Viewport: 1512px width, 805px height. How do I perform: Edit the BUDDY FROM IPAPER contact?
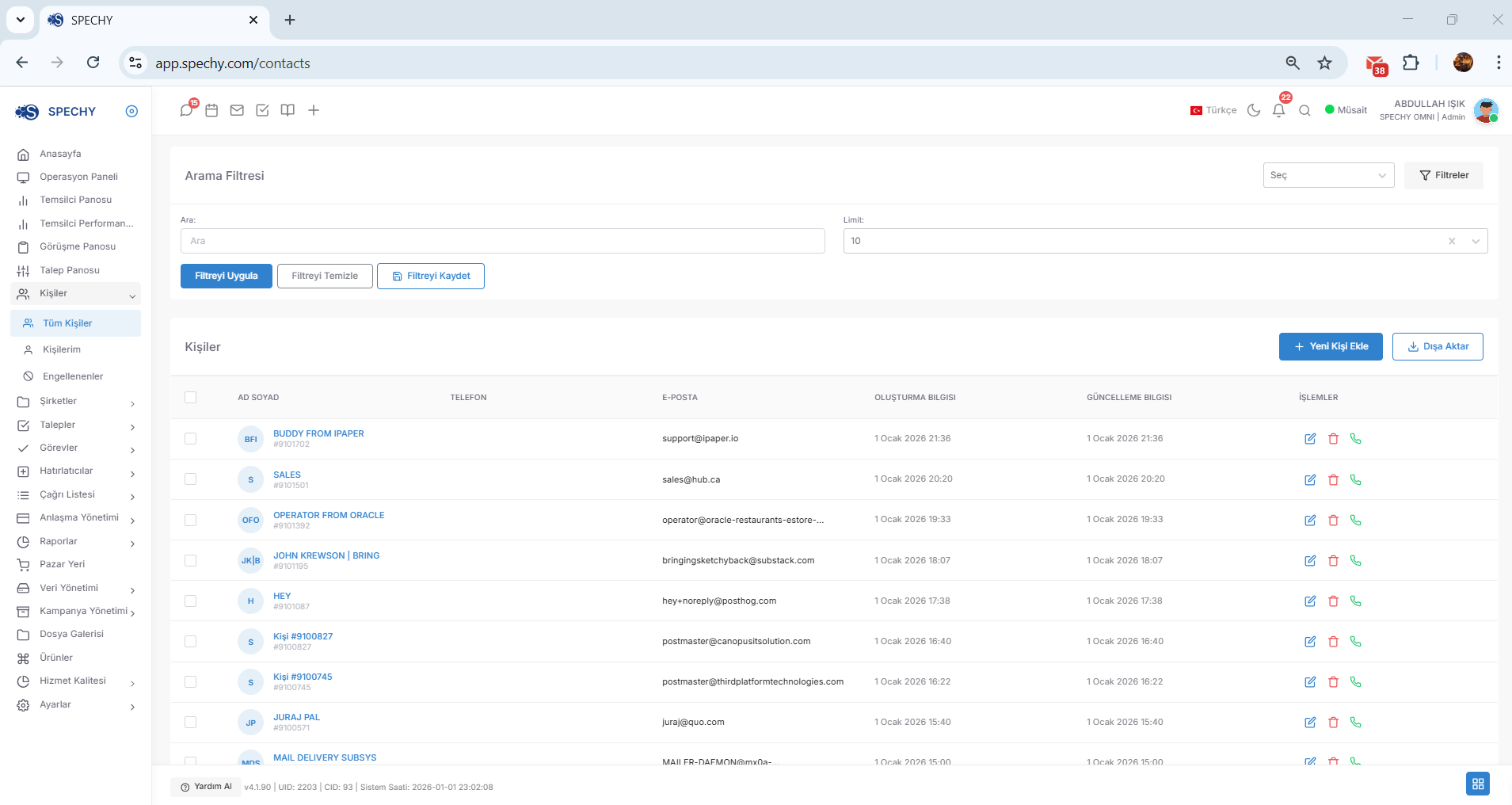point(1310,439)
